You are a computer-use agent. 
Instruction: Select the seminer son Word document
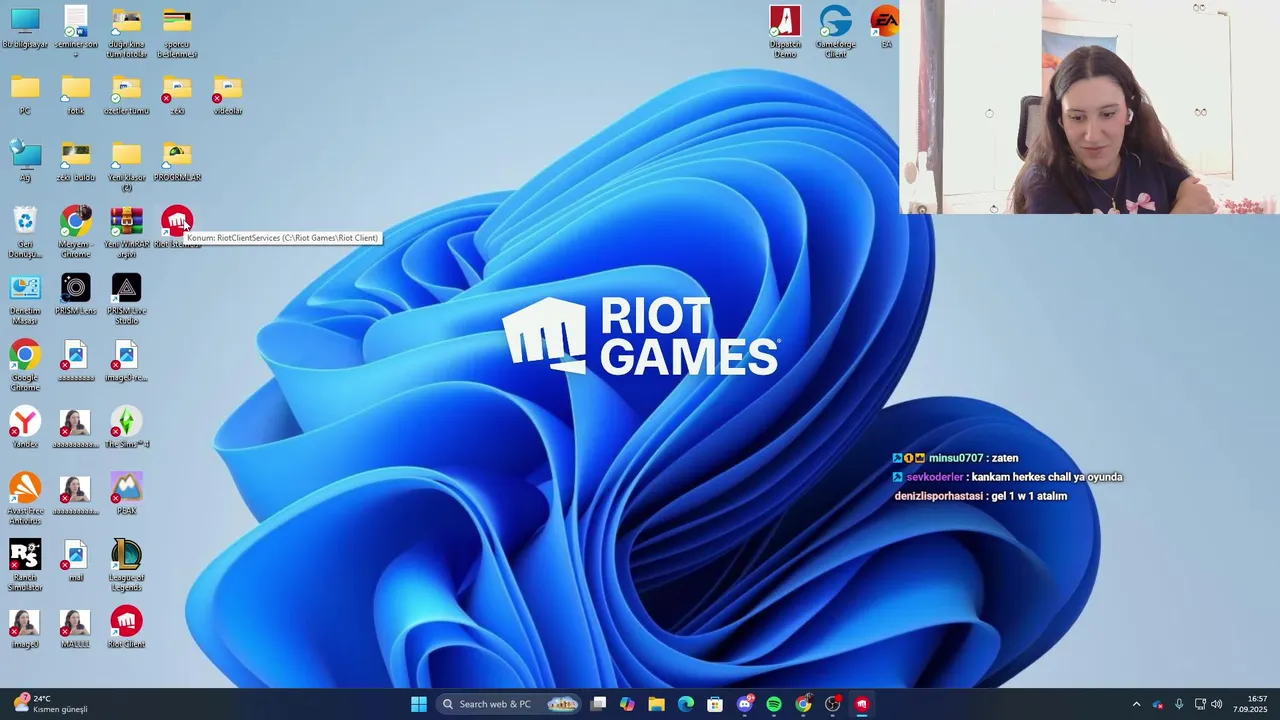pos(76,32)
